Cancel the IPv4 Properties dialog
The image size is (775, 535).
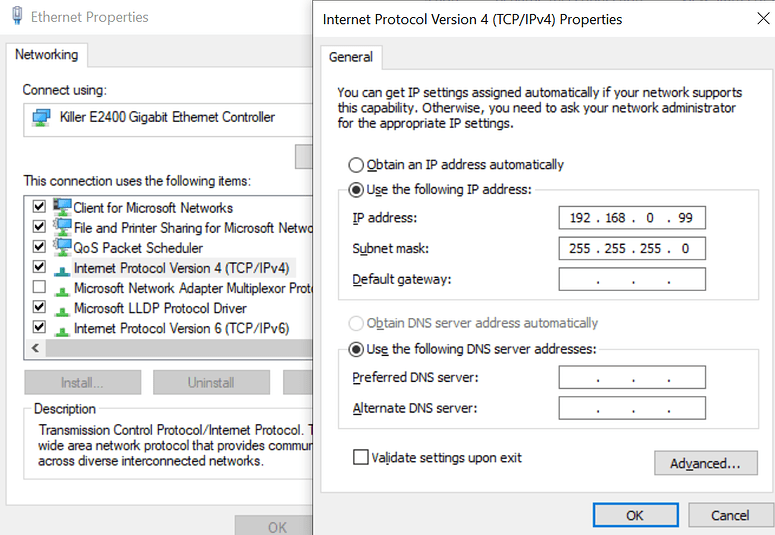(729, 515)
